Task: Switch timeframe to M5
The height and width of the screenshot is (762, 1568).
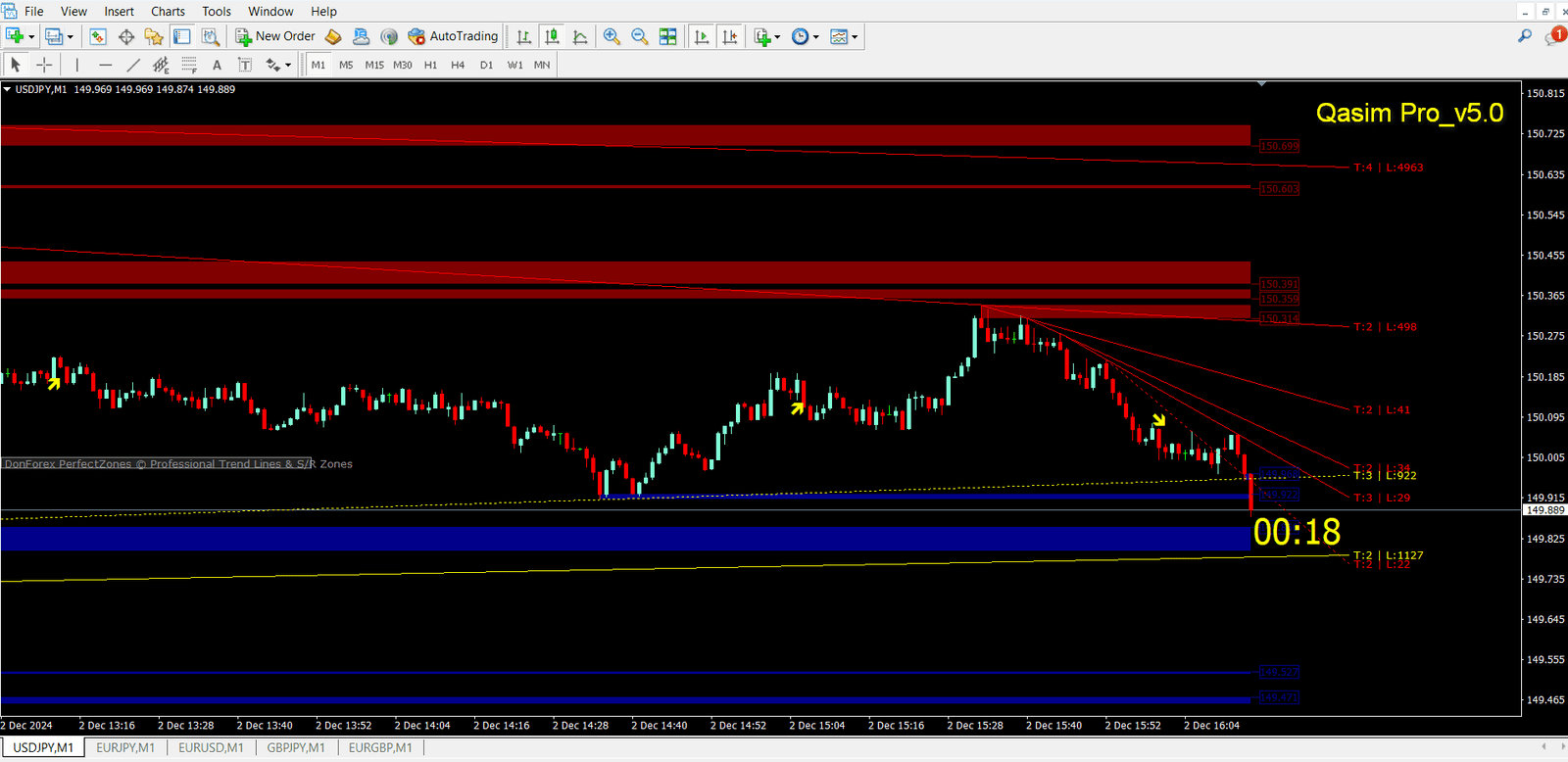Action: pos(346,65)
